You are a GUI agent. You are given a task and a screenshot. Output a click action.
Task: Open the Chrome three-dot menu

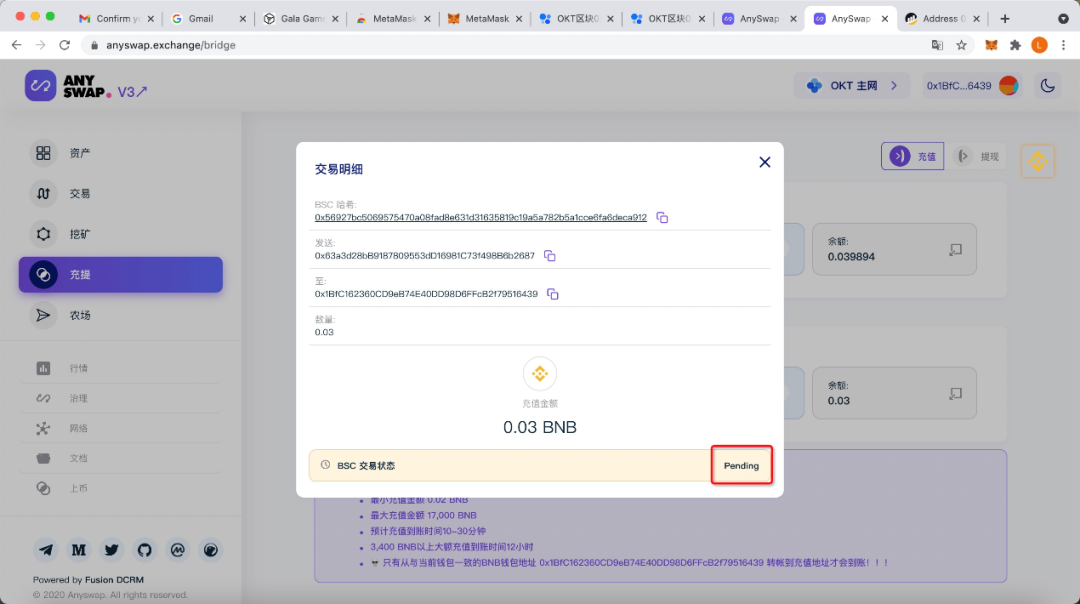(x=1063, y=45)
